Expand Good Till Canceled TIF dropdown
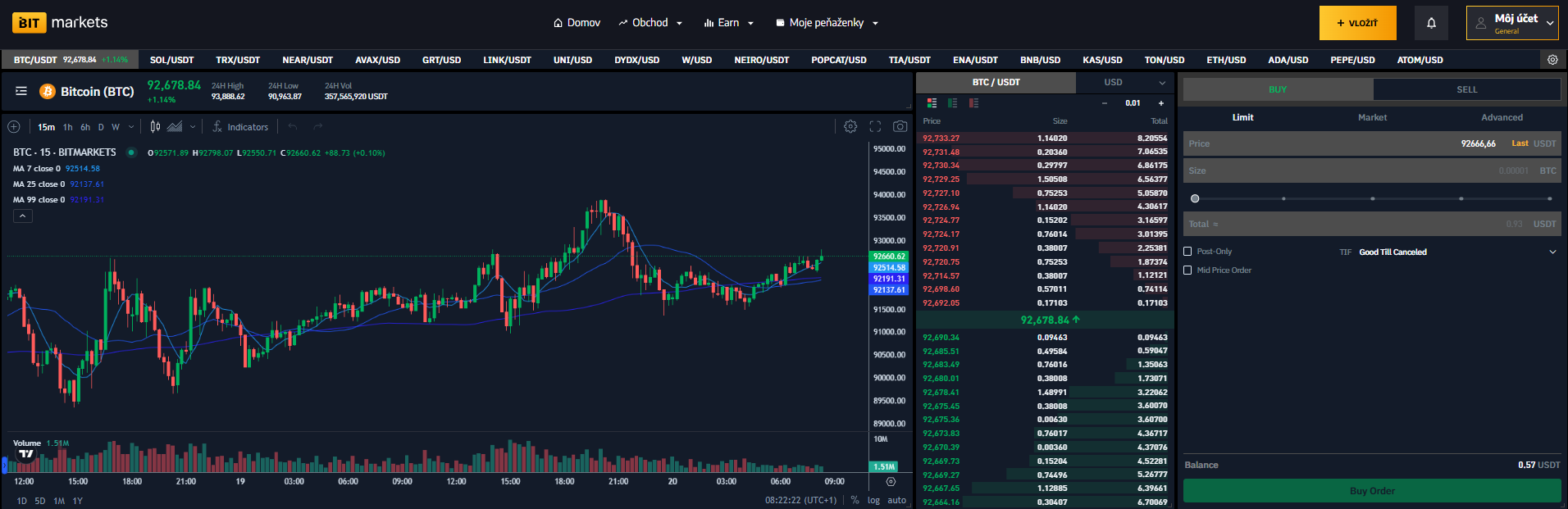Image resolution: width=1568 pixels, height=509 pixels. click(x=1552, y=252)
